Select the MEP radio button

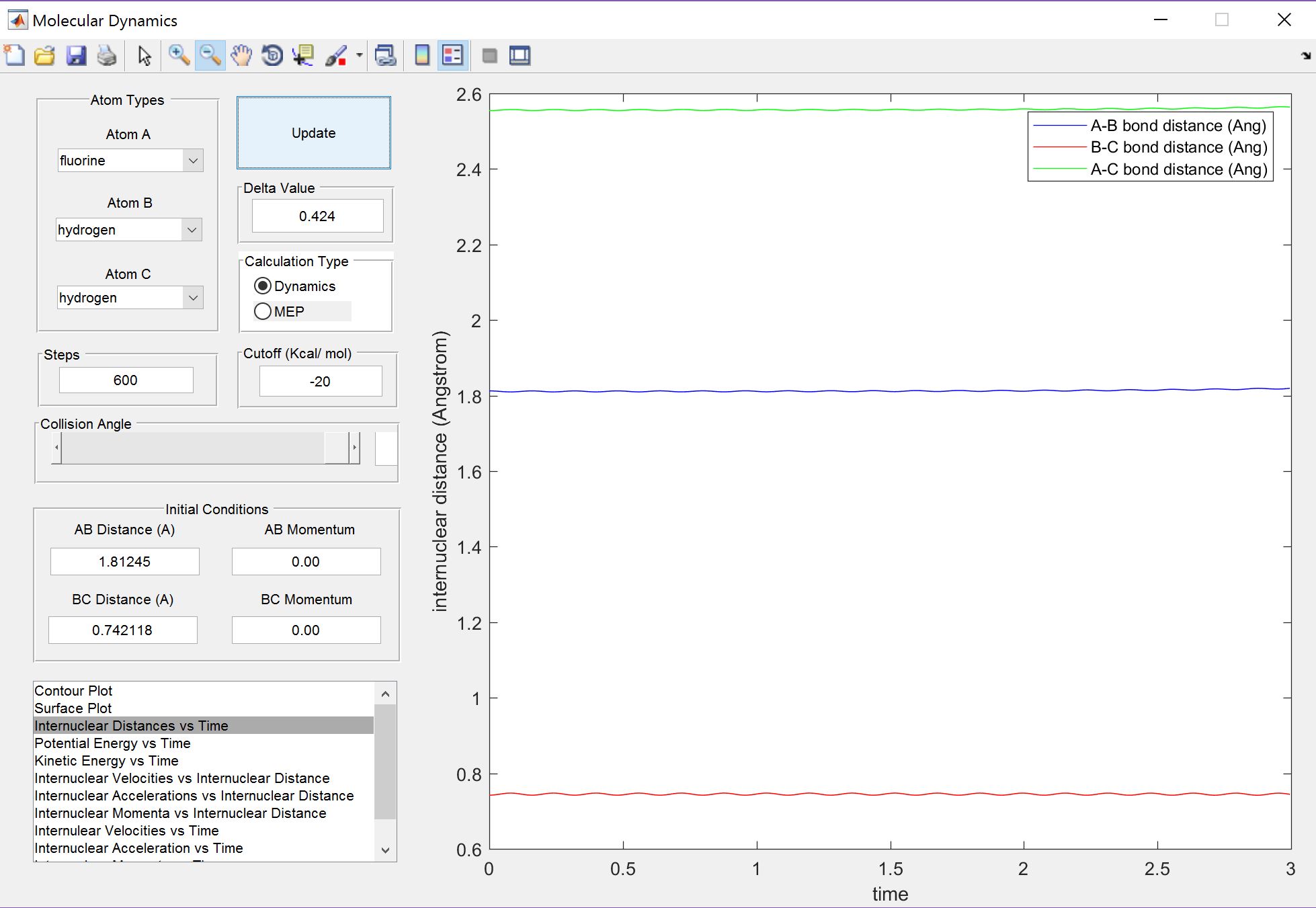263,312
